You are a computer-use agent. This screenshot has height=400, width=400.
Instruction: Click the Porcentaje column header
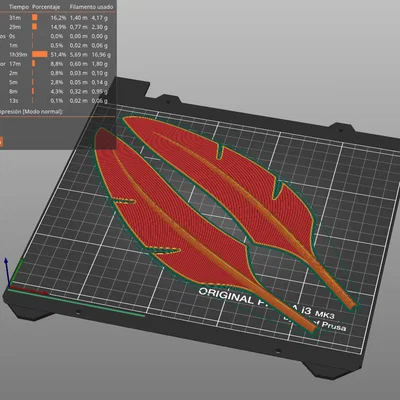(x=47, y=7)
